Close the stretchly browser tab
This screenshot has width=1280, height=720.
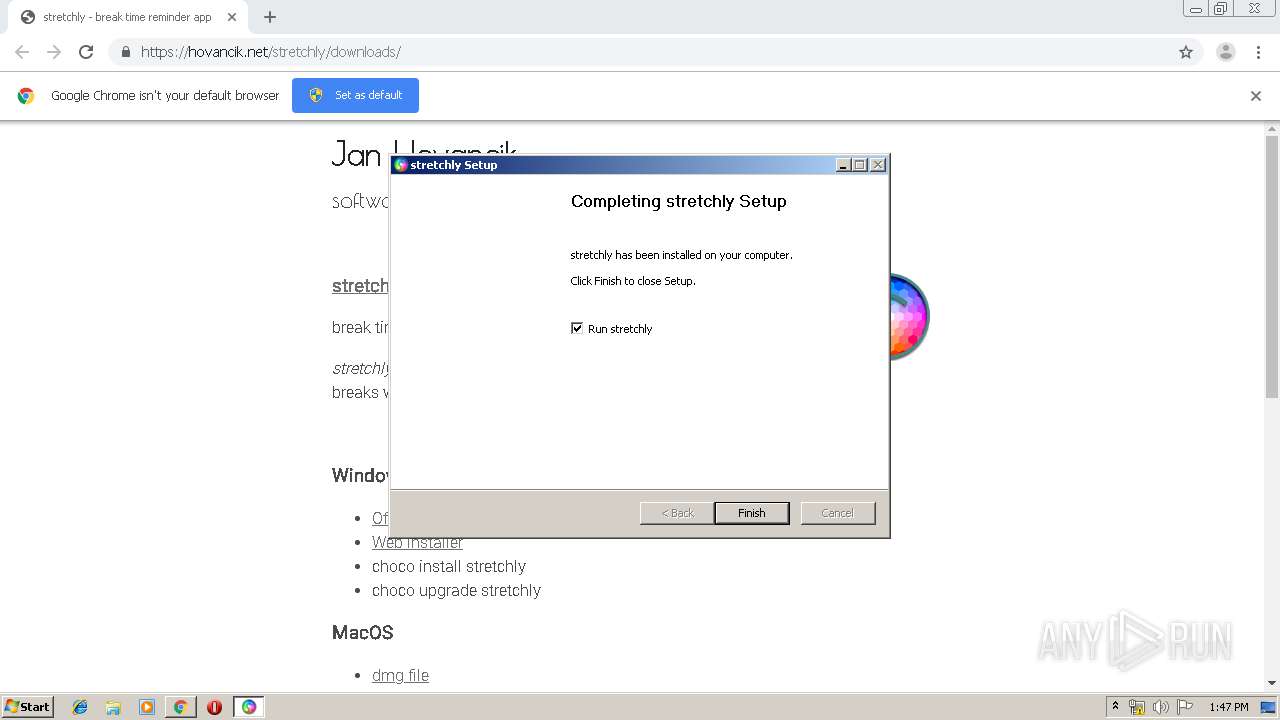(x=232, y=17)
